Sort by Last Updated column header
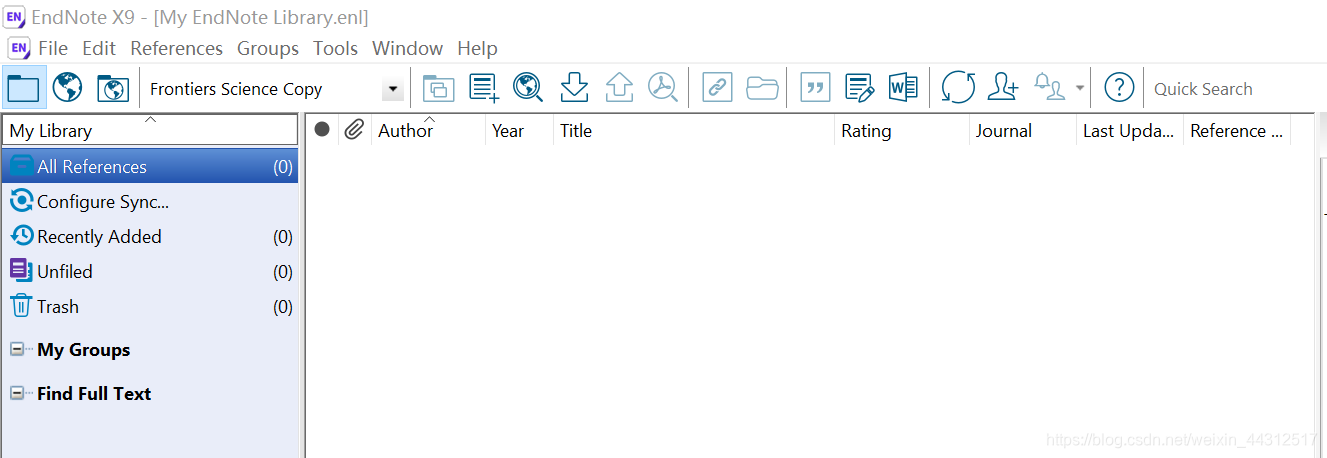This screenshot has width=1327, height=458. pyautogui.click(x=1130, y=130)
